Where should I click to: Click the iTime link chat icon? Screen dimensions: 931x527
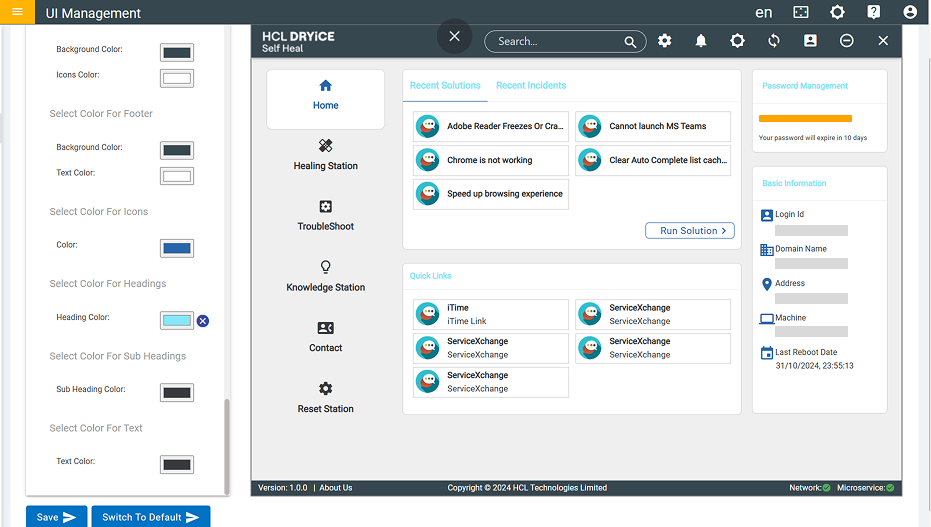click(428, 314)
